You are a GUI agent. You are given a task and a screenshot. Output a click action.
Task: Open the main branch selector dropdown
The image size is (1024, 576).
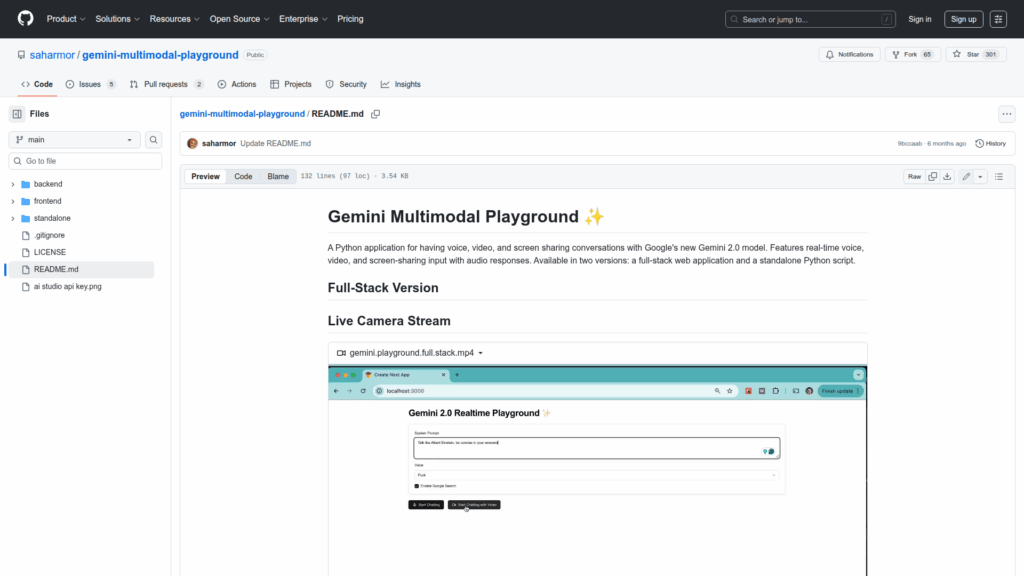[x=75, y=140]
